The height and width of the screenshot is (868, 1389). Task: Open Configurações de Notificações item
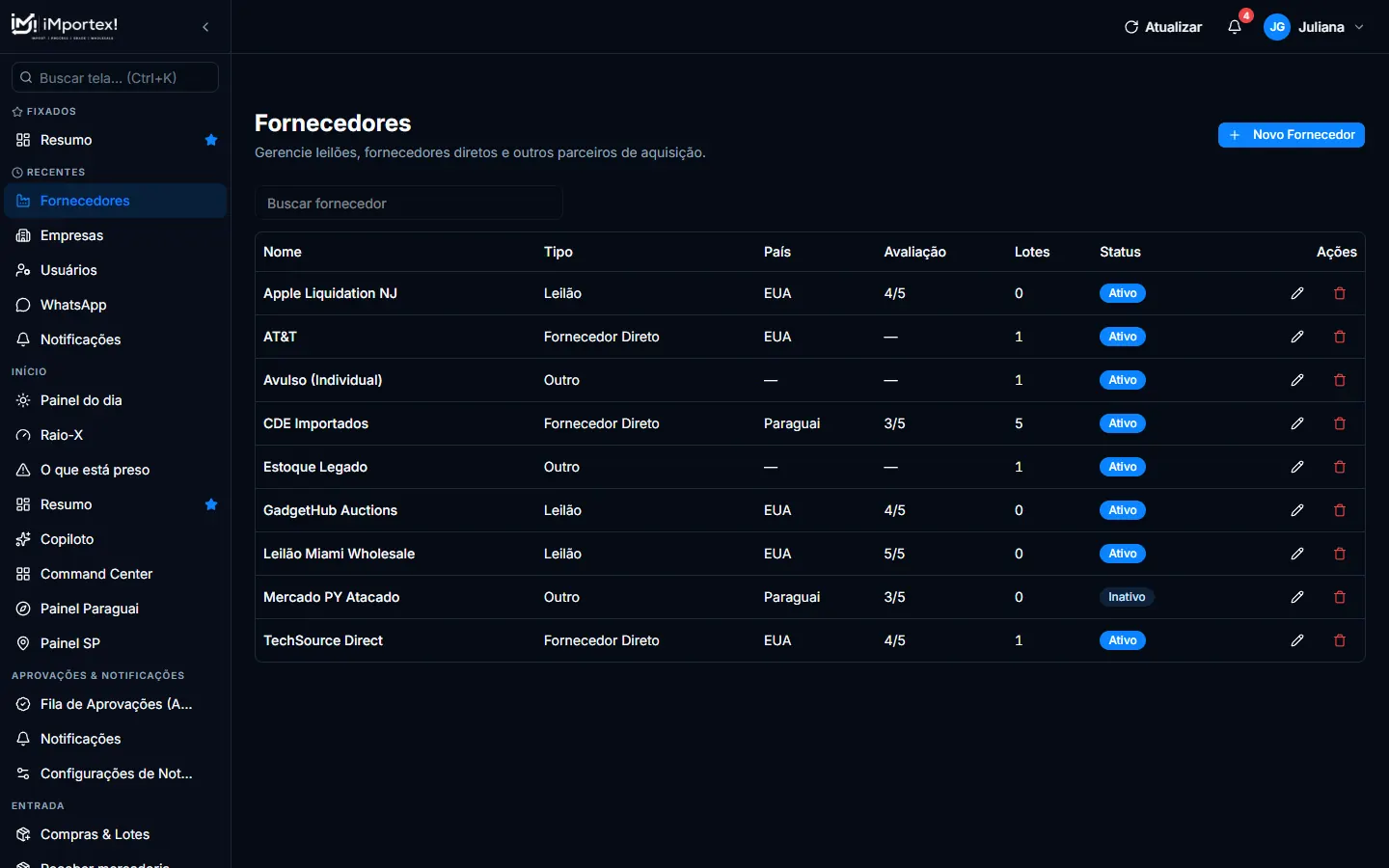116,773
